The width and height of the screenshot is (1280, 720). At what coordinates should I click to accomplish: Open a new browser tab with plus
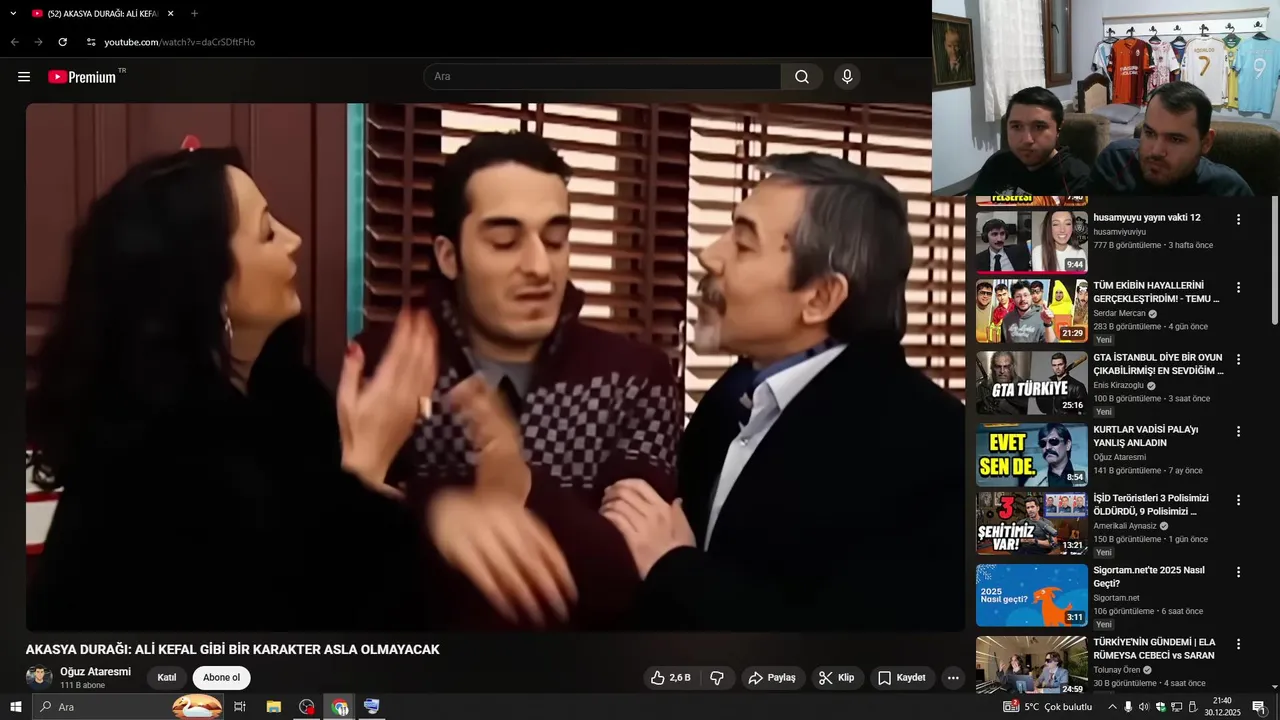[194, 14]
